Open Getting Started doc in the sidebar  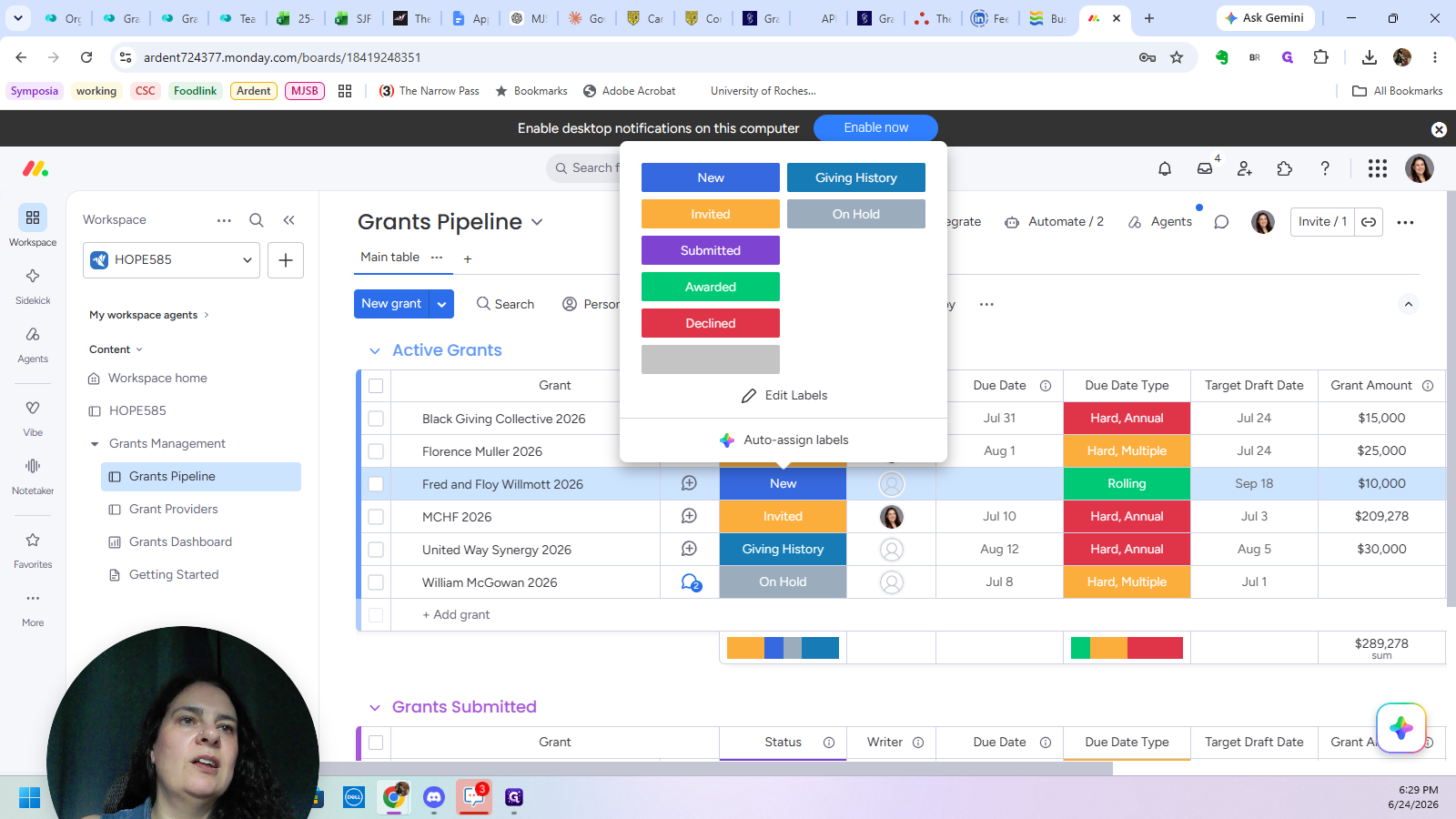[174, 575]
